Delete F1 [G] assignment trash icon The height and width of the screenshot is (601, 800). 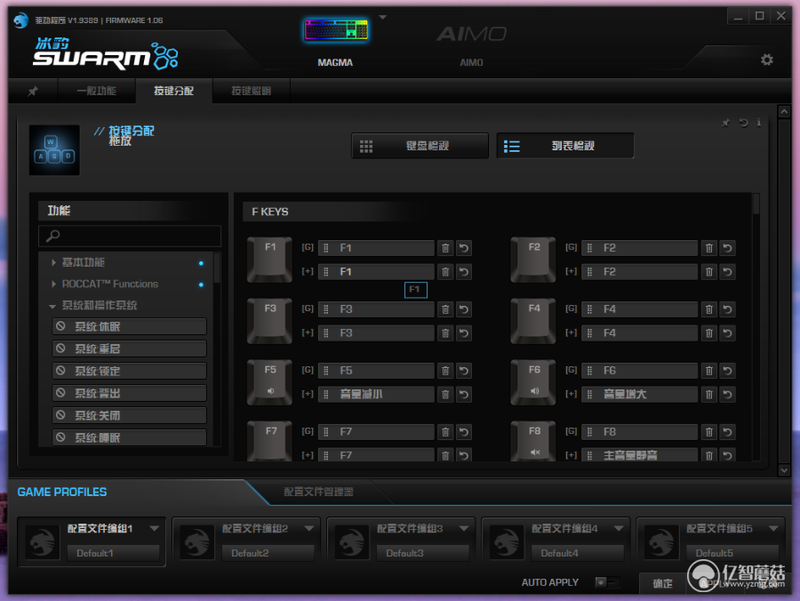coord(445,248)
